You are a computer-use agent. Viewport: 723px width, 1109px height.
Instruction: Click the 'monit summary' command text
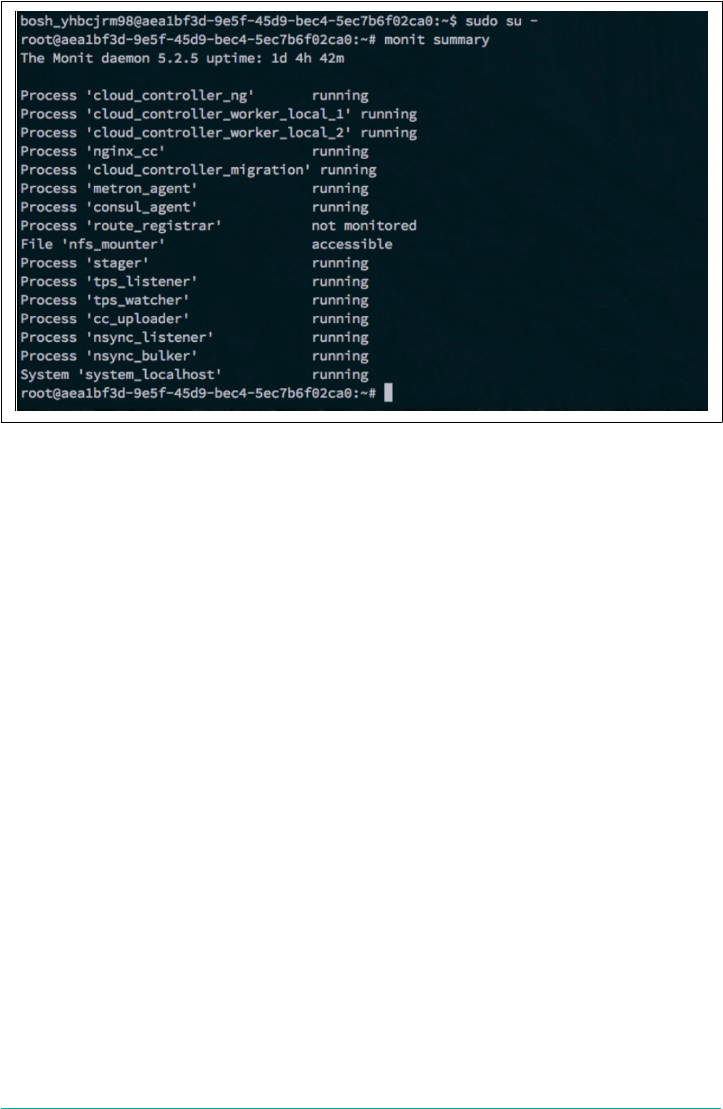point(436,40)
